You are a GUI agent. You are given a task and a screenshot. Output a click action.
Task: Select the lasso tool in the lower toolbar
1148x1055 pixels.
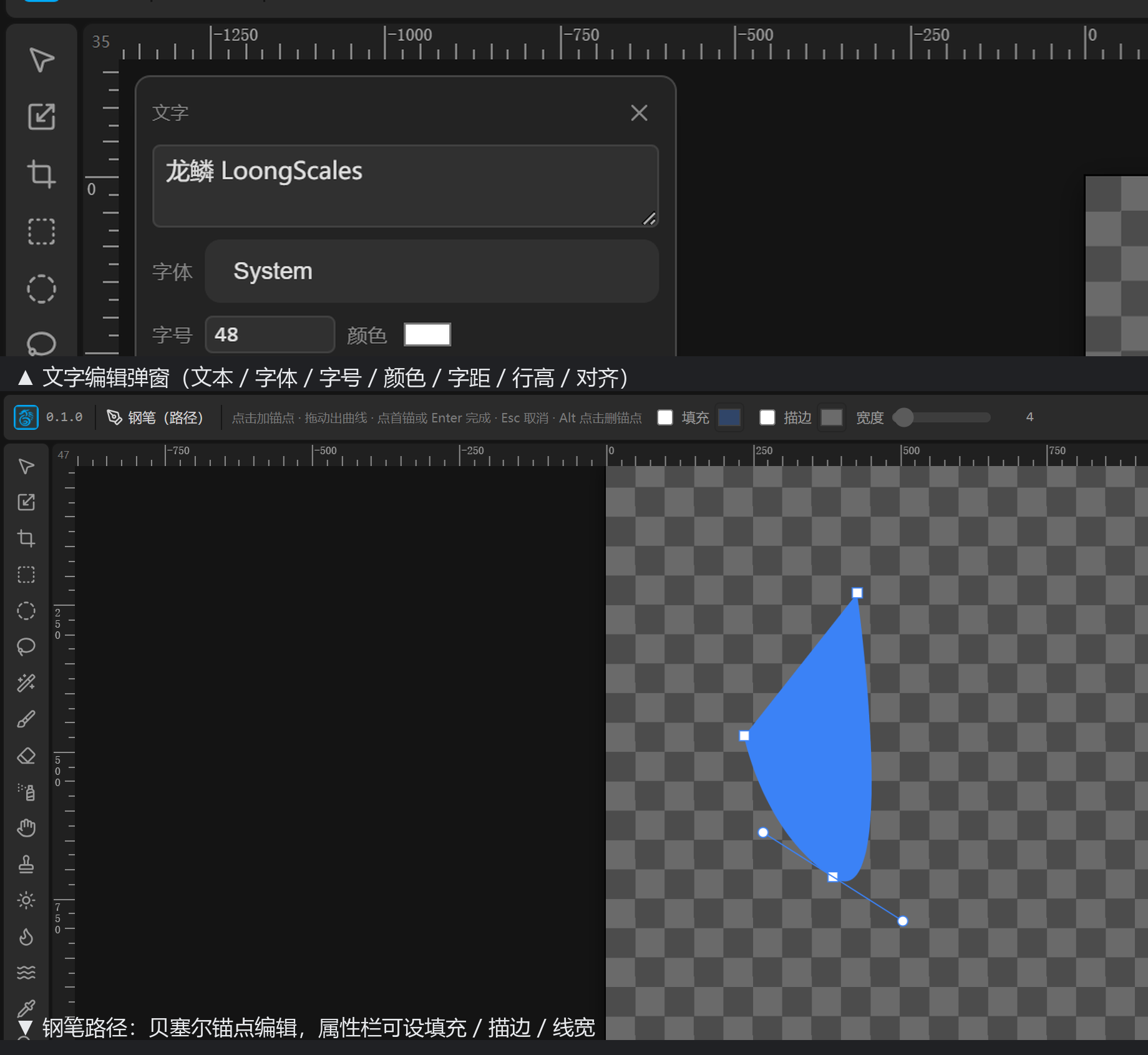[x=26, y=647]
